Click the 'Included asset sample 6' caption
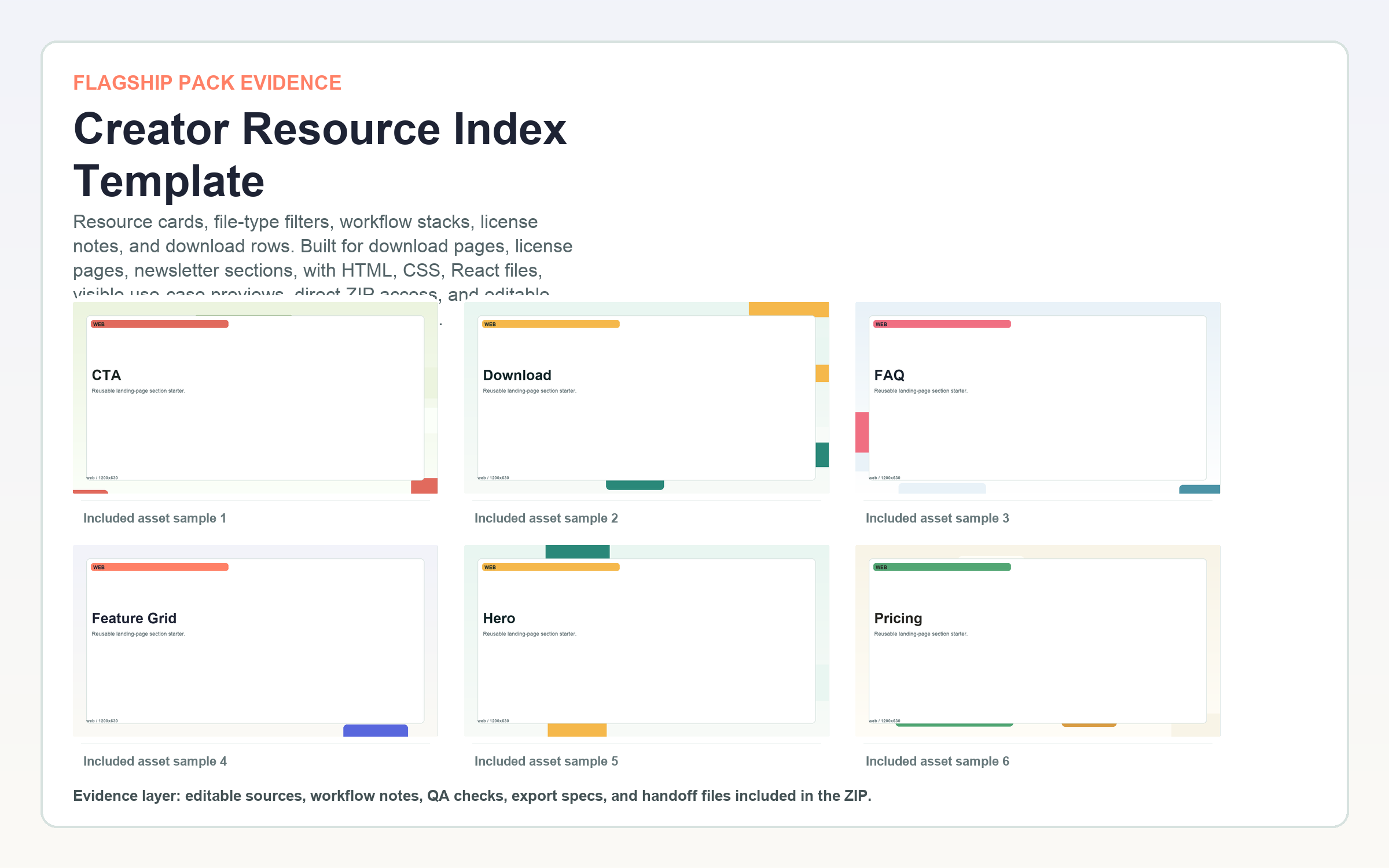The image size is (1389, 868). tap(938, 762)
